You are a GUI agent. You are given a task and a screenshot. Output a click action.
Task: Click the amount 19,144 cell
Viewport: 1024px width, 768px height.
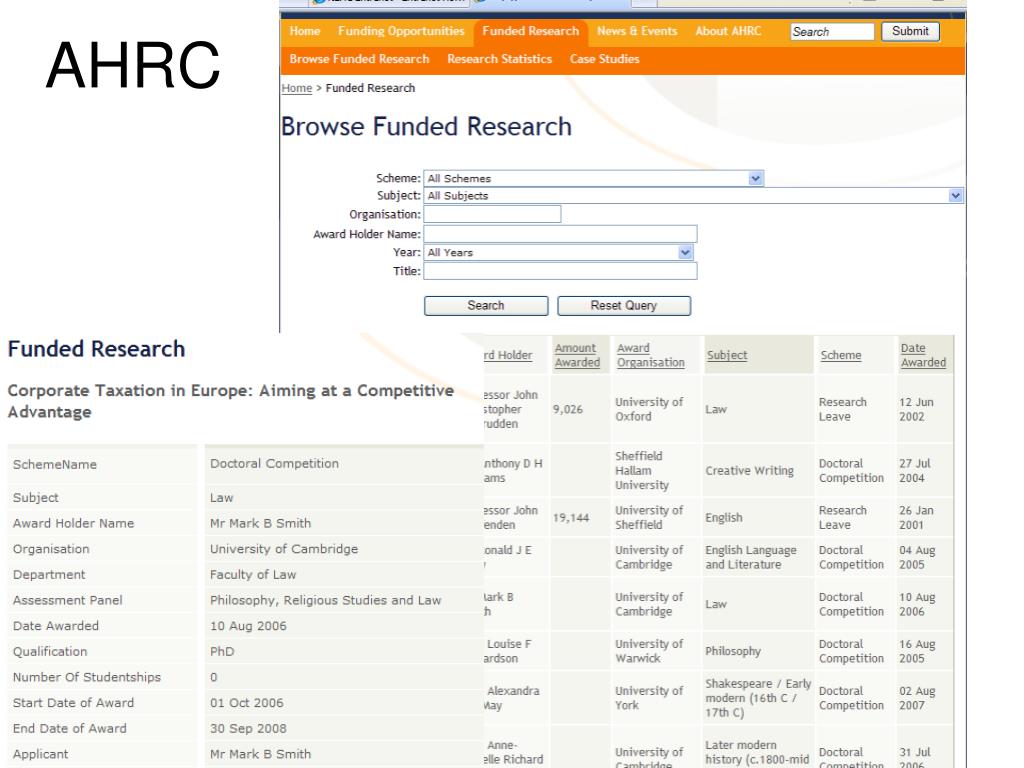[571, 518]
